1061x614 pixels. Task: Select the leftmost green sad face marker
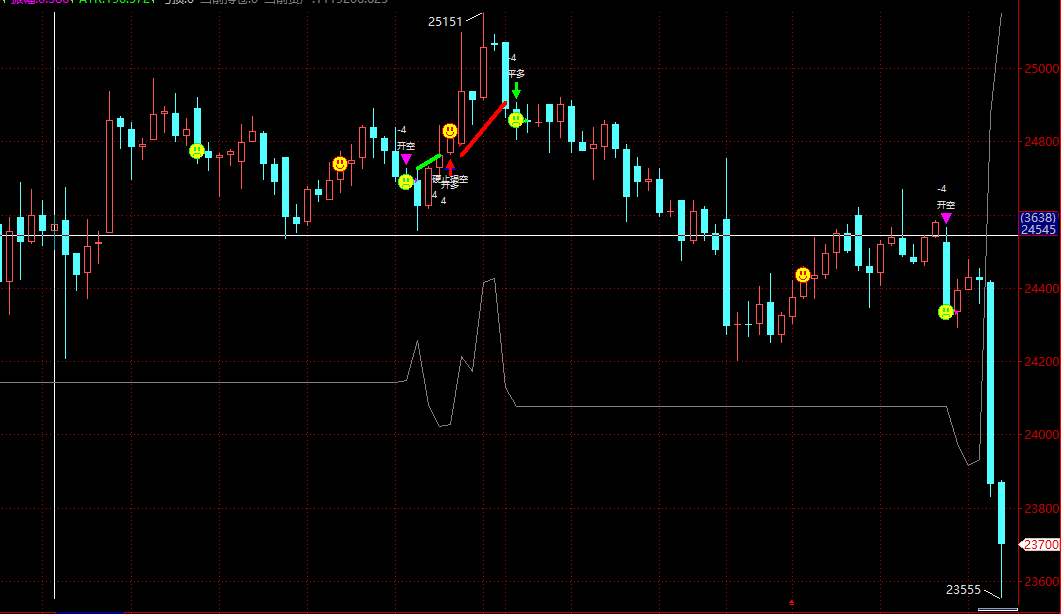[196, 150]
